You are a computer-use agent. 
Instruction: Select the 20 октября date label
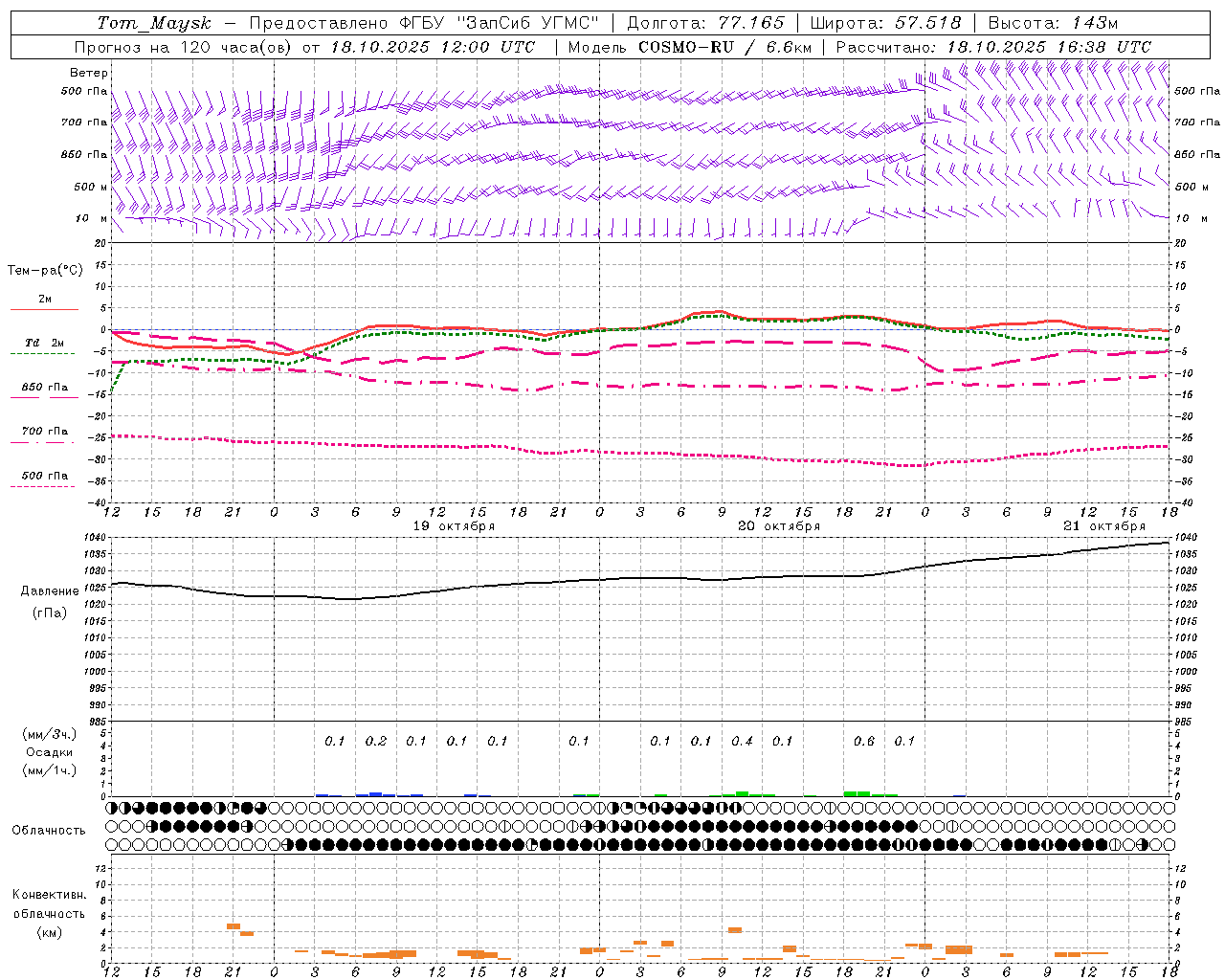tap(779, 526)
